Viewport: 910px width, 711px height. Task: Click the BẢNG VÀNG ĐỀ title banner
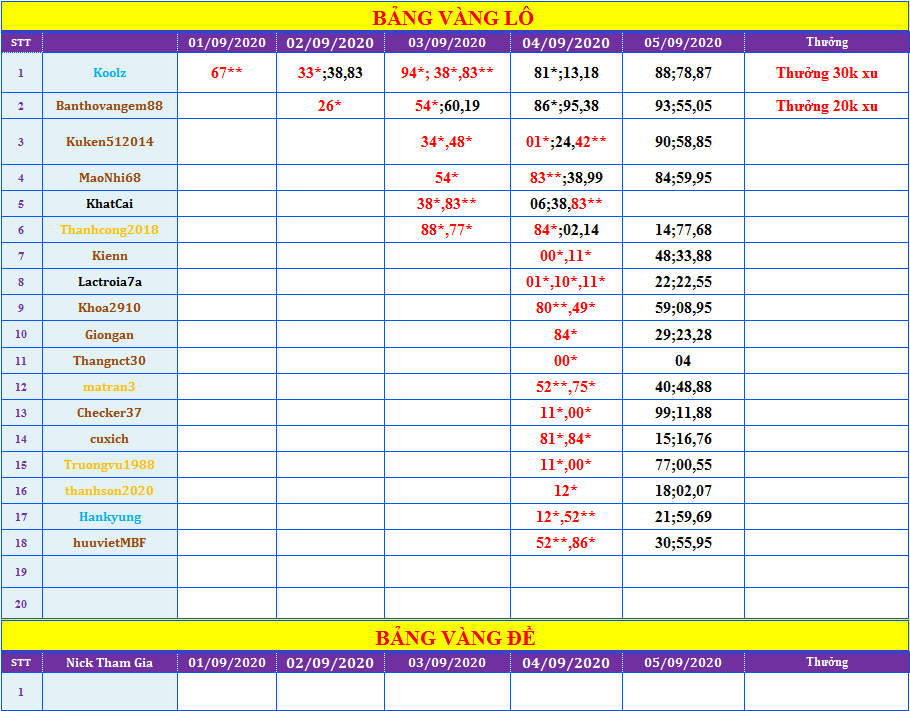[453, 636]
